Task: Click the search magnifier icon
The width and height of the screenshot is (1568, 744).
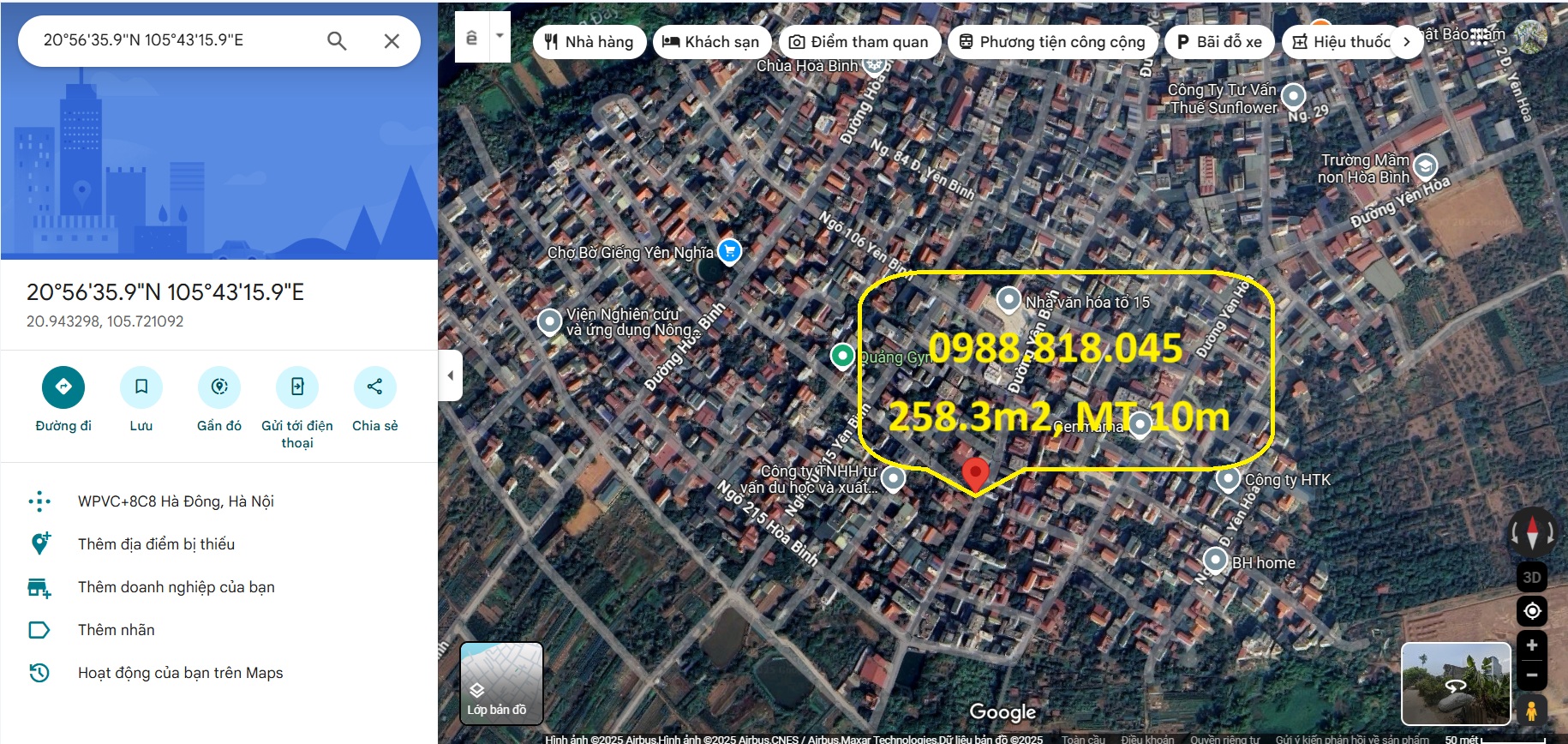Action: [x=337, y=40]
